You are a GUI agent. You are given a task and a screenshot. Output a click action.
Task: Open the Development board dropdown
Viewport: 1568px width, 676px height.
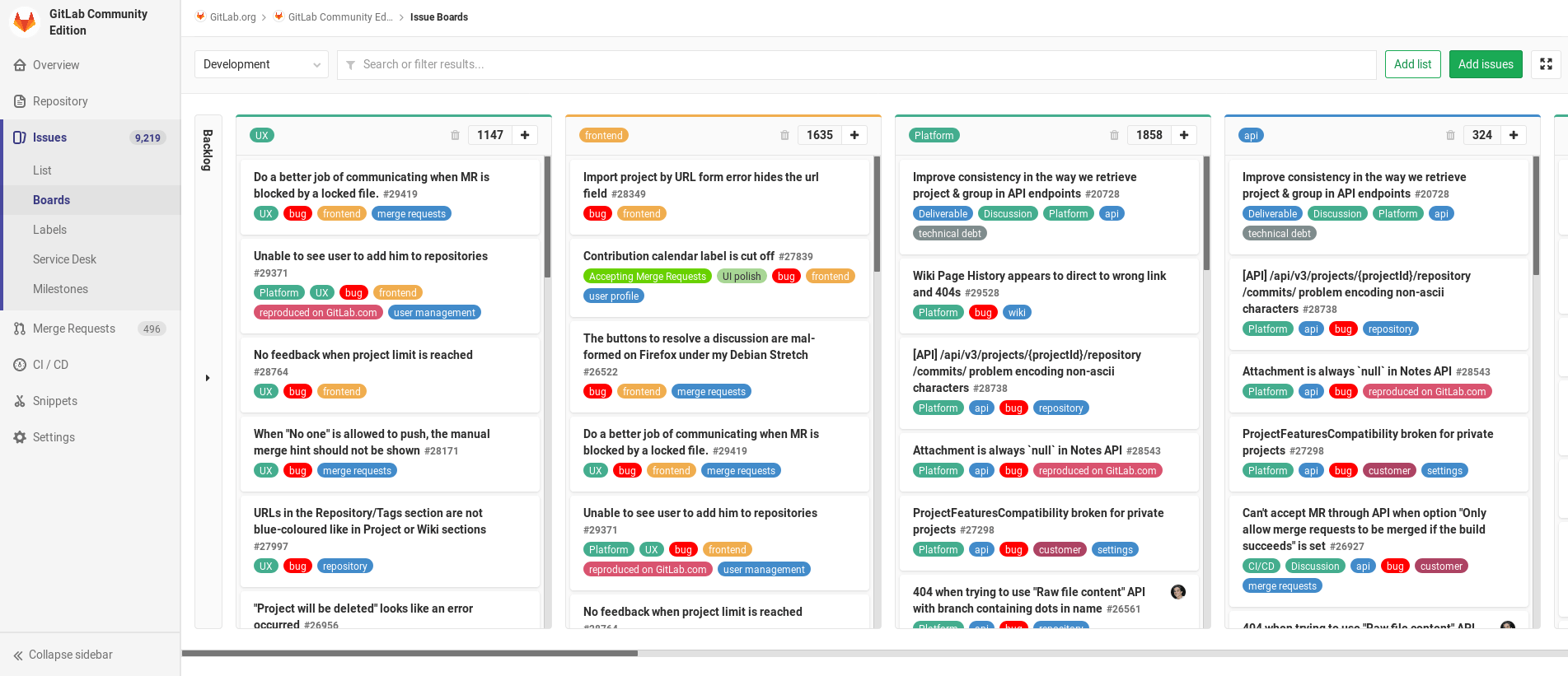(x=261, y=64)
